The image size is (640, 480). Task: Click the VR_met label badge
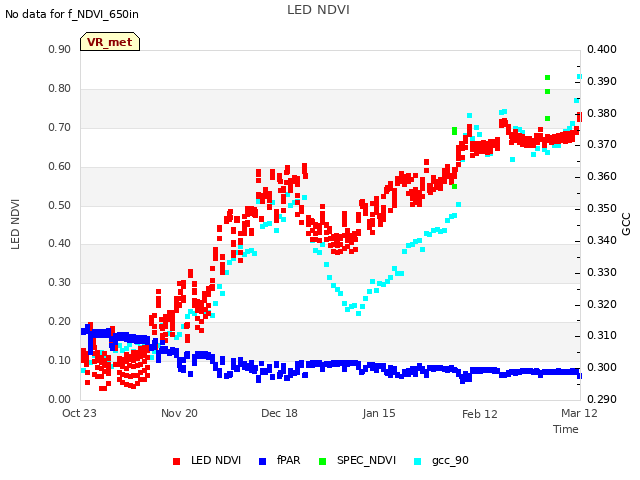(x=110, y=42)
